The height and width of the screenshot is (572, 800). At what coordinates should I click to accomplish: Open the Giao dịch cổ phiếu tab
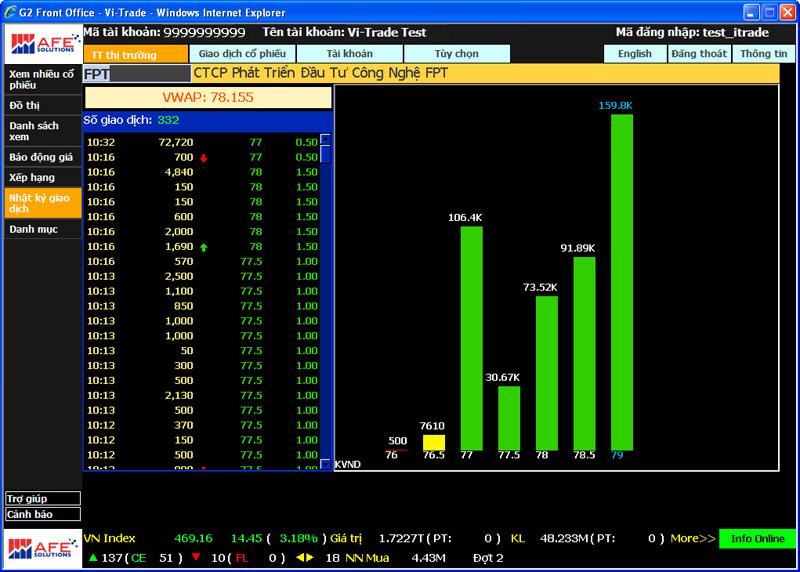(242, 54)
